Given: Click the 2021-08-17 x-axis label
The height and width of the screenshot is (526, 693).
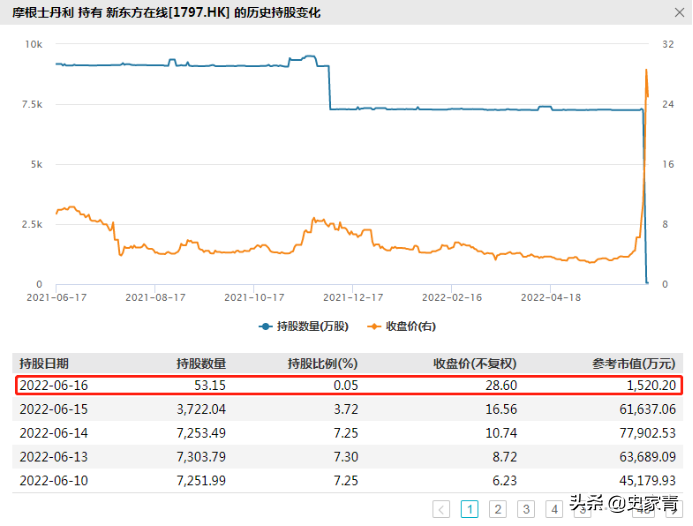Looking at the screenshot, I should [155, 298].
